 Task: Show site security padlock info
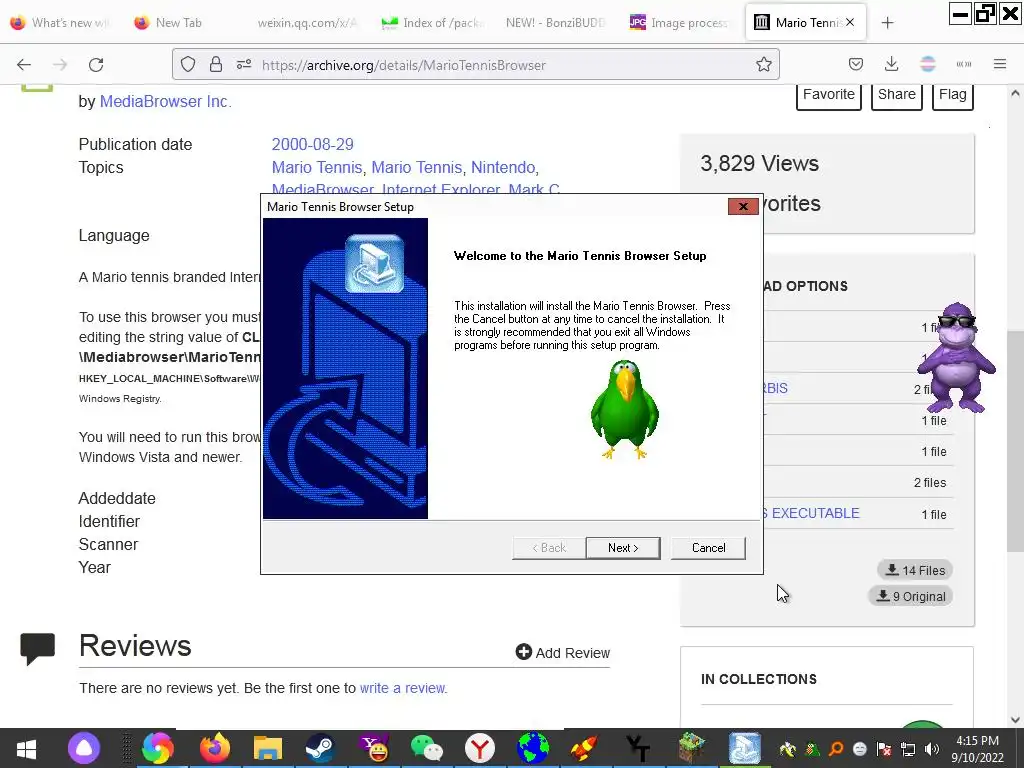coord(216,65)
